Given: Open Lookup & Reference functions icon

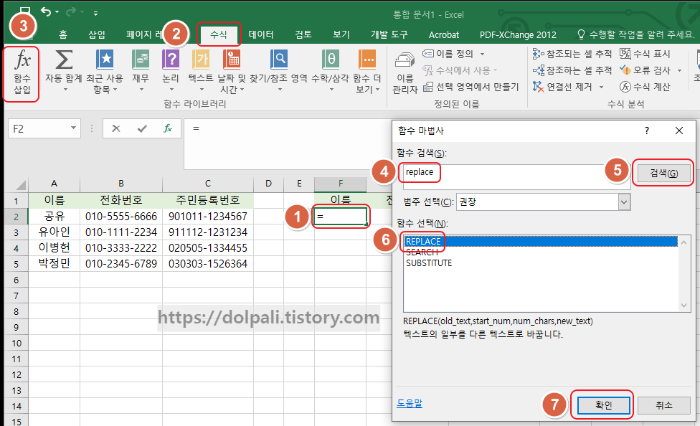Looking at the screenshot, I should click(279, 71).
